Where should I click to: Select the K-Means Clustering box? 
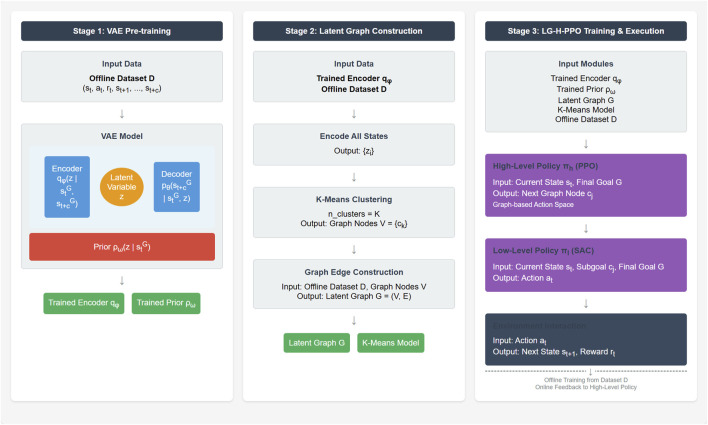pyautogui.click(x=354, y=212)
